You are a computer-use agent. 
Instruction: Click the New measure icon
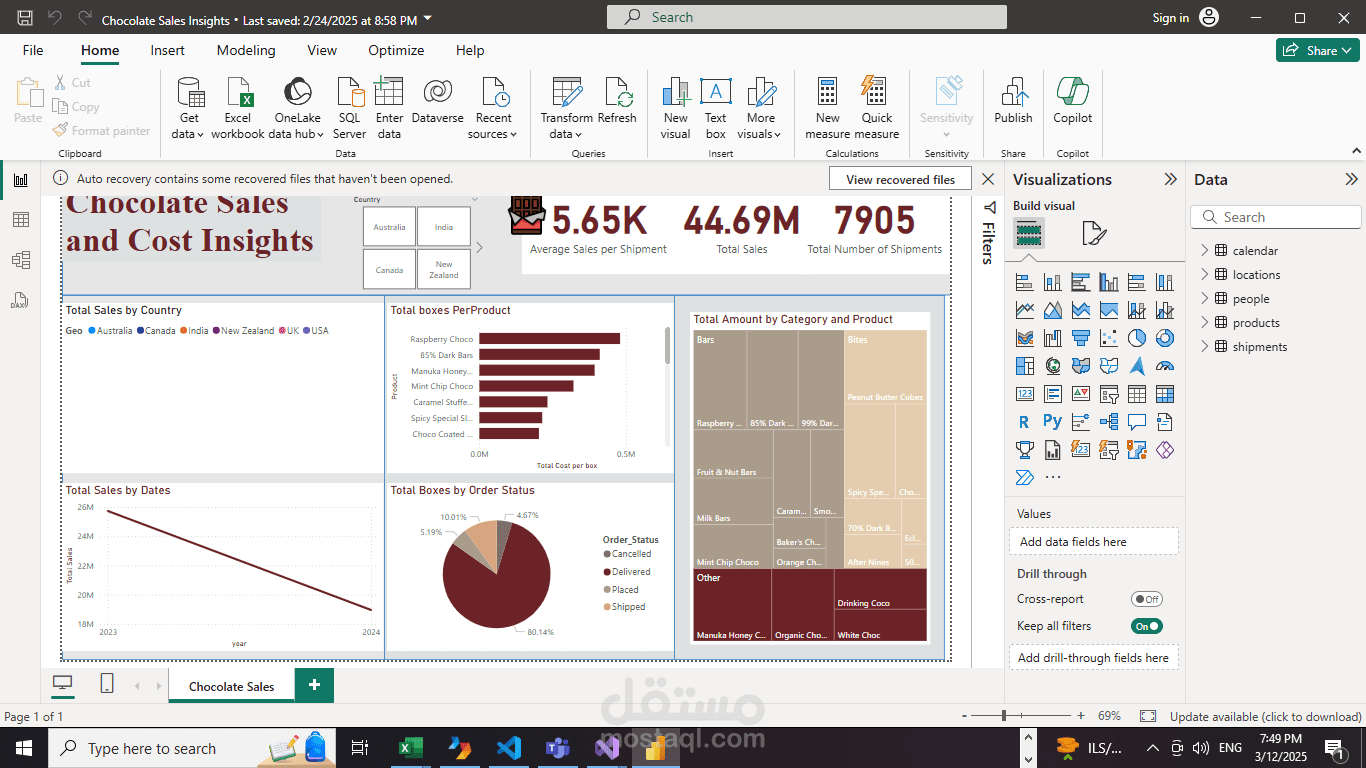tap(828, 92)
